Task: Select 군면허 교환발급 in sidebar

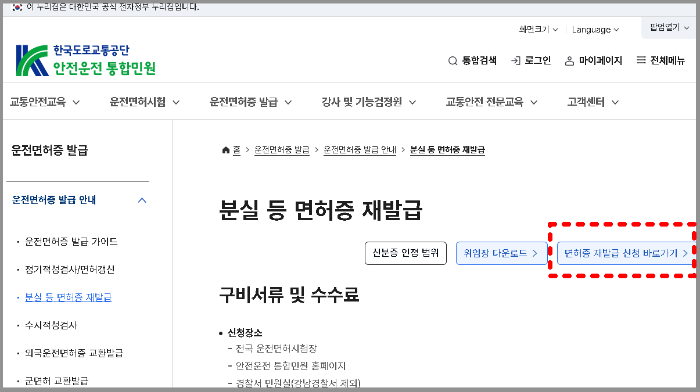Action: pos(56,381)
